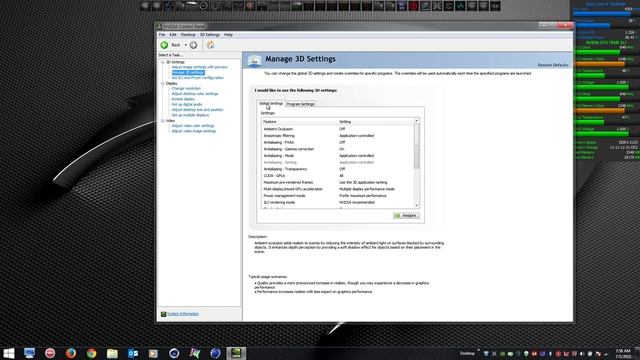Screen dimensions: 640x360
Task: Open Outlook from the taskbar
Action: pyautogui.click(x=133, y=353)
